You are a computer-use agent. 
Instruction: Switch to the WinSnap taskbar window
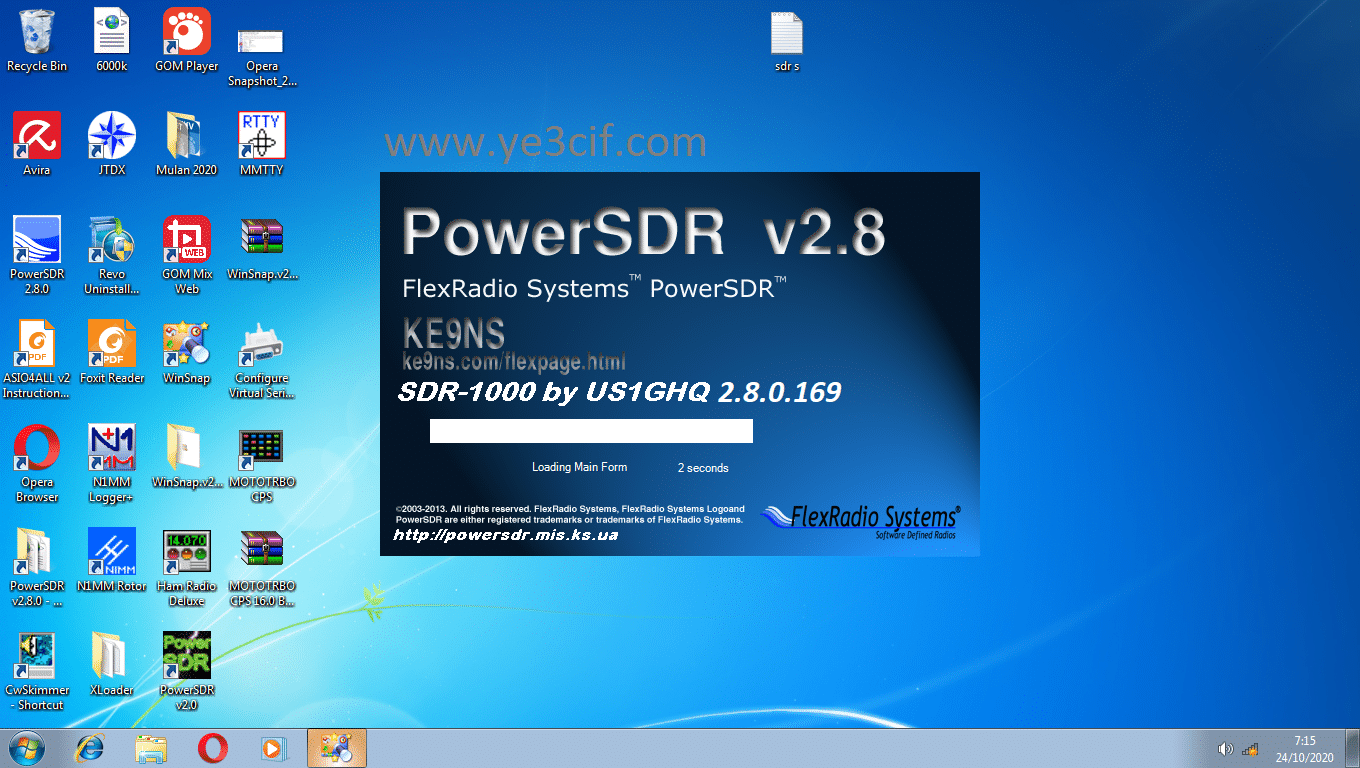tap(337, 748)
